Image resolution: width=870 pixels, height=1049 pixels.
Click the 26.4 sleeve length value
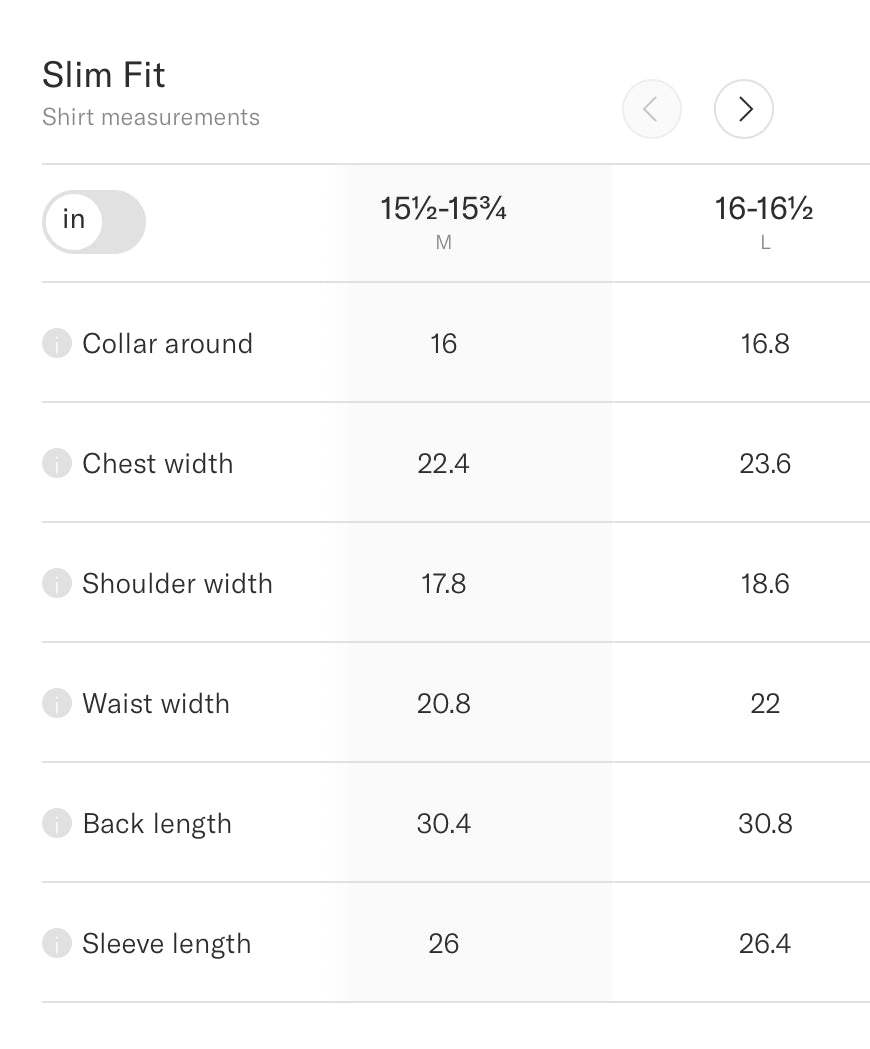click(x=765, y=944)
